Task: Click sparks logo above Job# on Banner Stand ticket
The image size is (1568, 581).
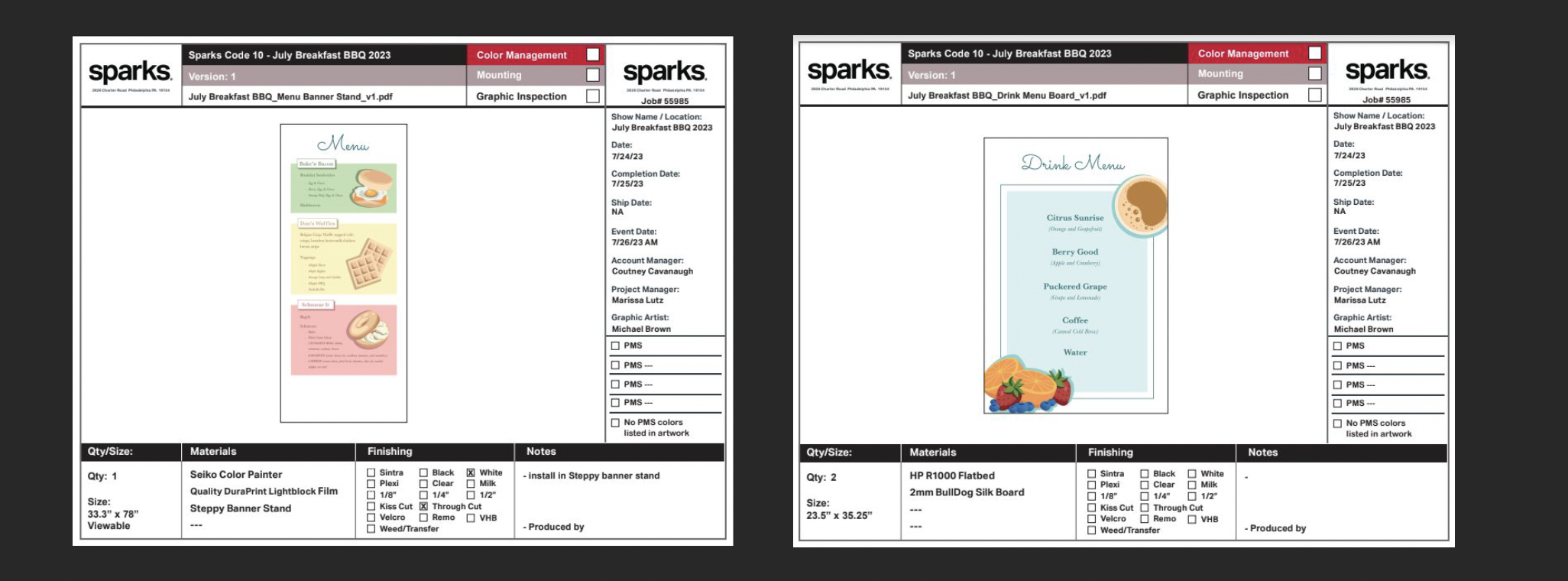Action: (x=664, y=73)
